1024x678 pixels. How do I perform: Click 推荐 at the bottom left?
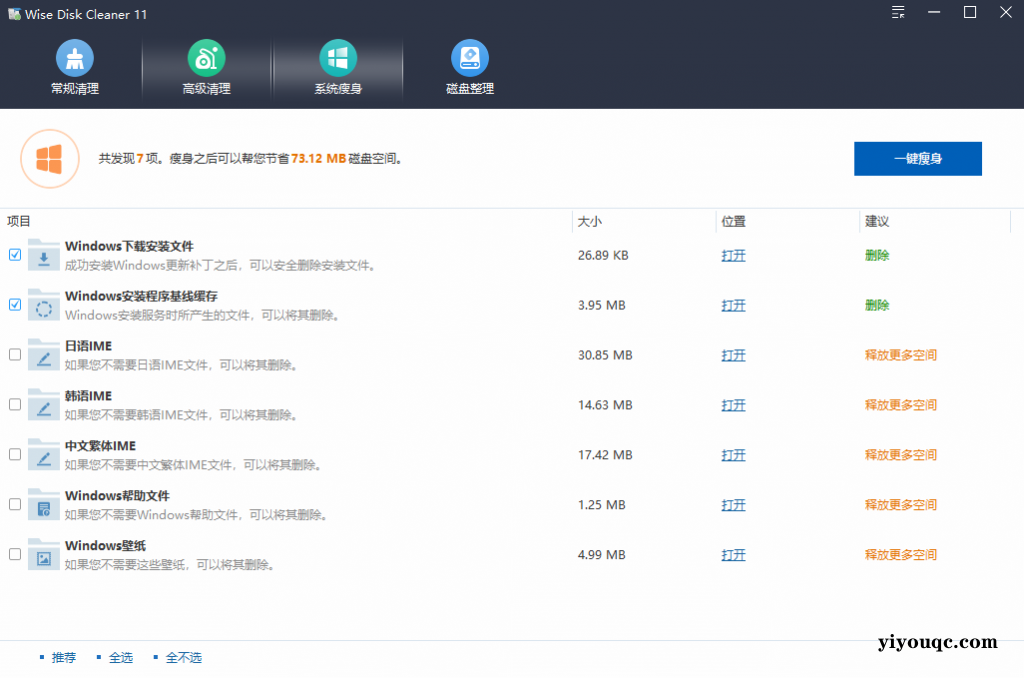tap(63, 657)
